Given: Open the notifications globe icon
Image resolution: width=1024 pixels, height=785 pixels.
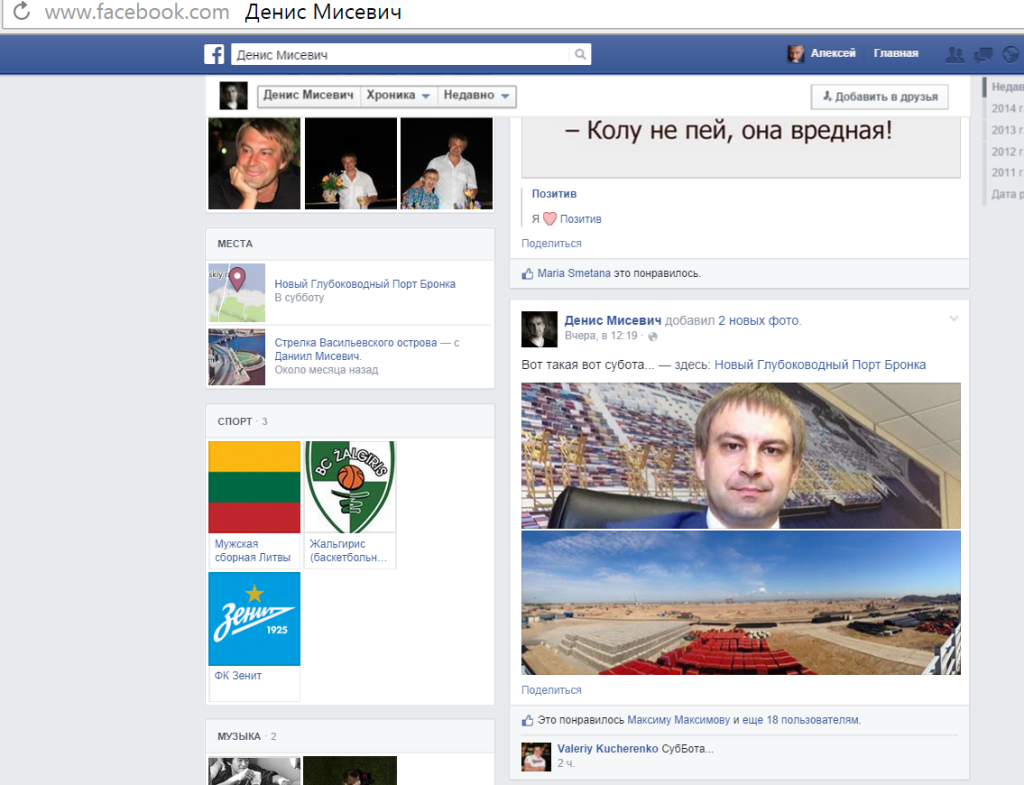Looking at the screenshot, I should [x=1011, y=55].
